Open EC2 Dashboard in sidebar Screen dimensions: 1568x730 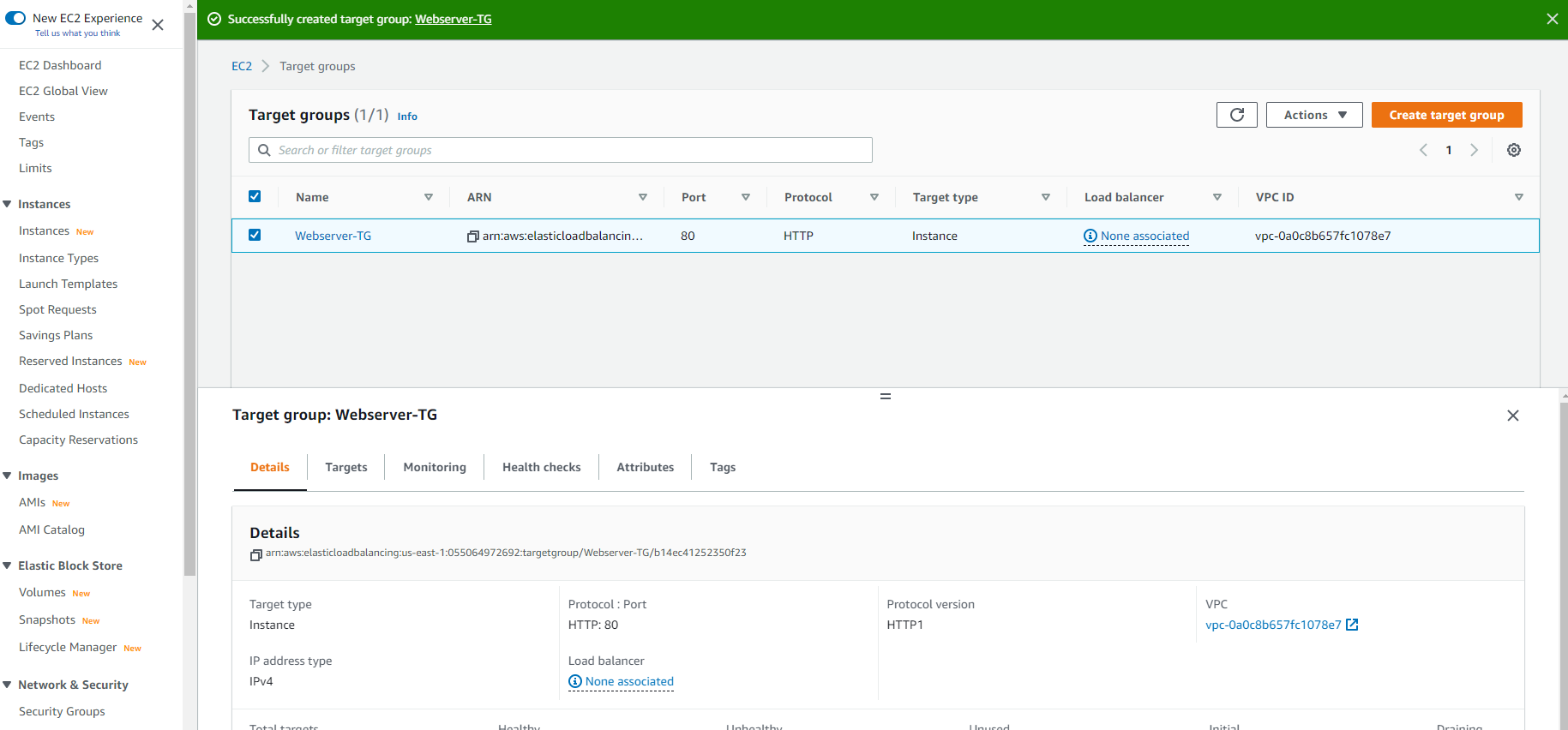pos(60,65)
